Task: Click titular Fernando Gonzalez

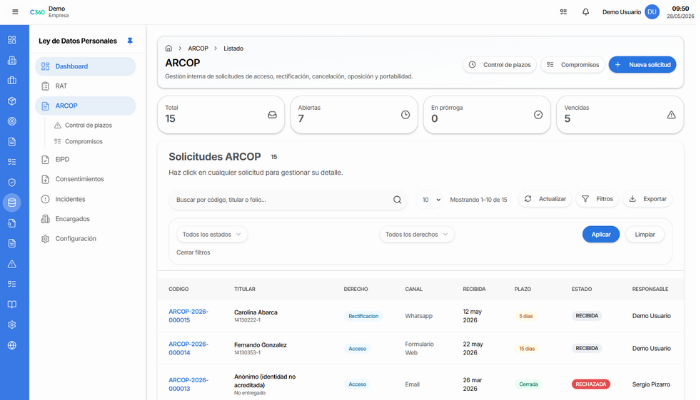Action: [x=260, y=345]
